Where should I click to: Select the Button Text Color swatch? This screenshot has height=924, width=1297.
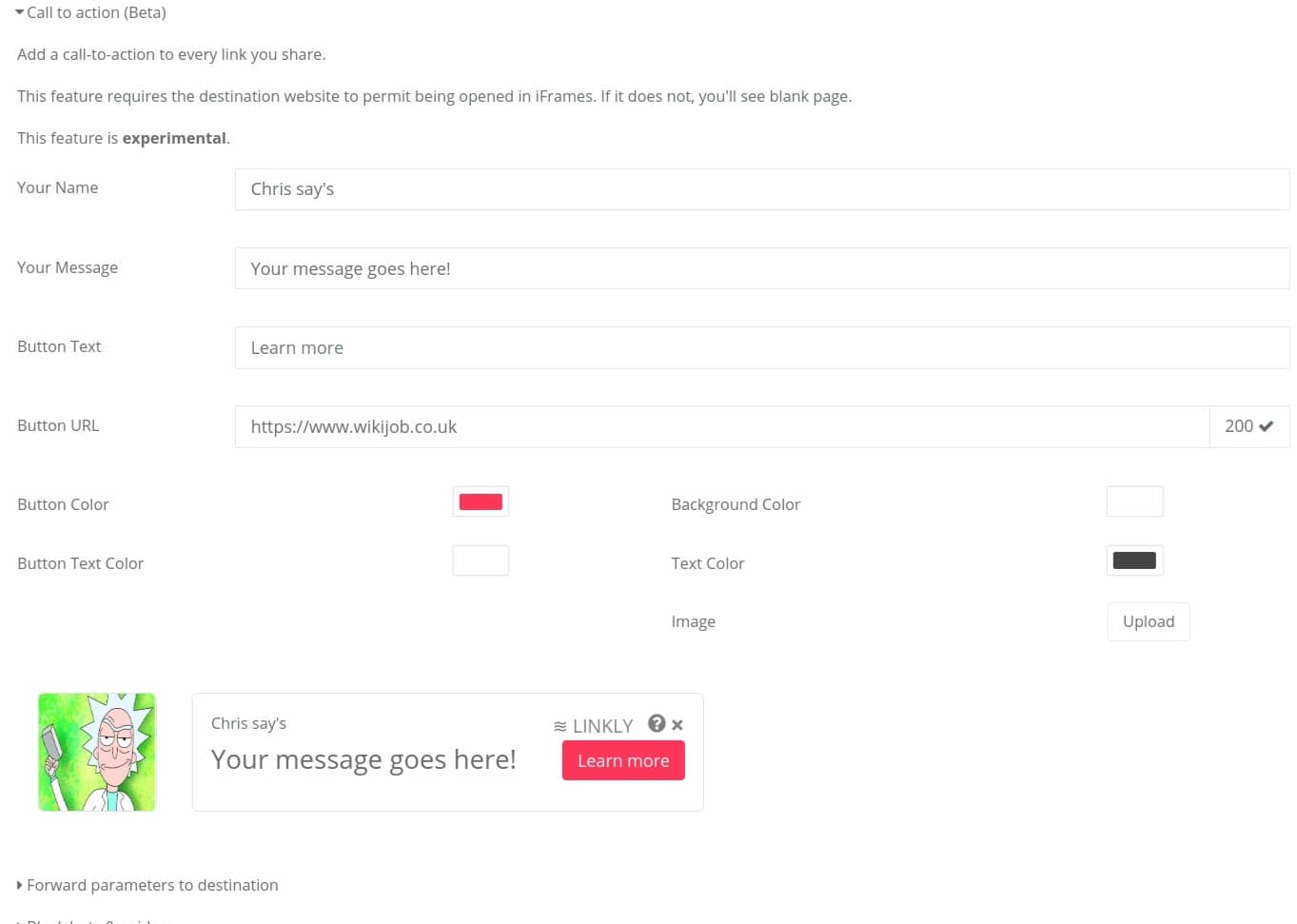[480, 560]
